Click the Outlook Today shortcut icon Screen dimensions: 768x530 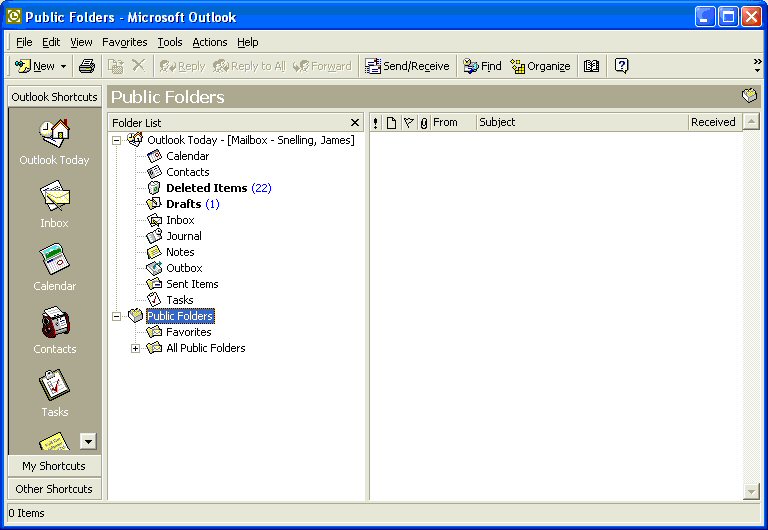54,133
